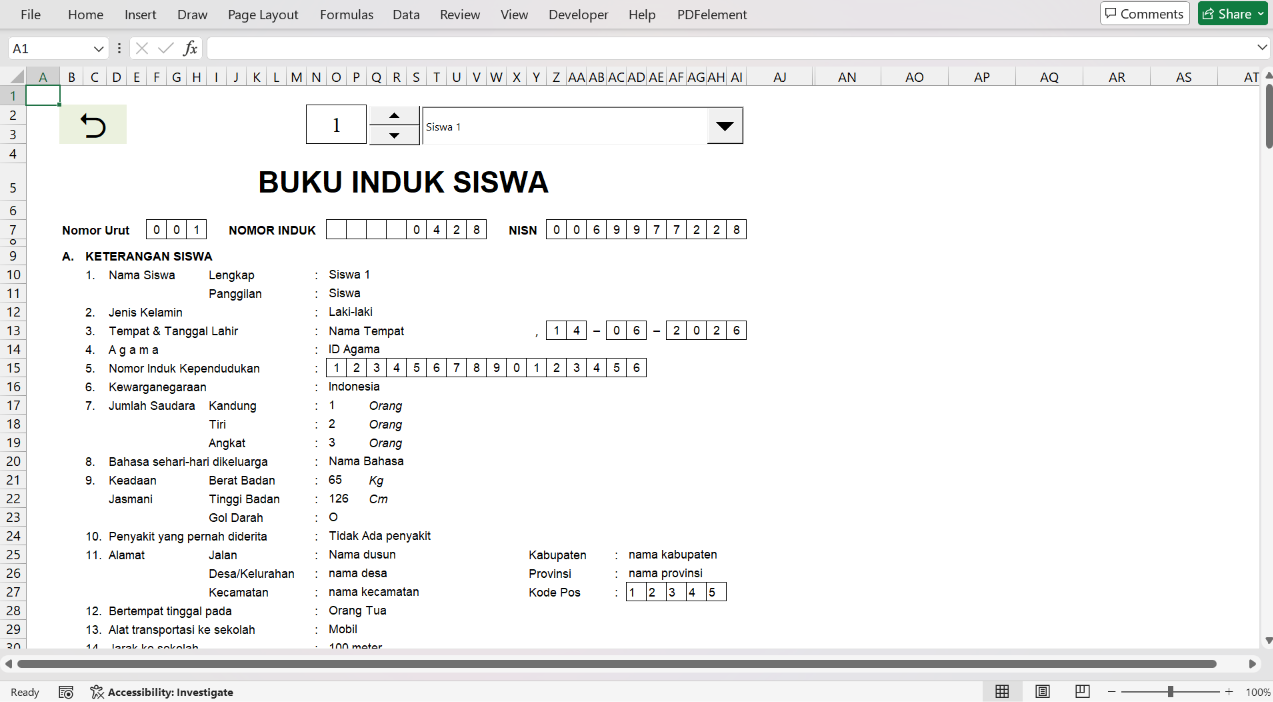This screenshot has height=702, width=1273.
Task: Switch to the Formulas tab
Action: [347, 15]
